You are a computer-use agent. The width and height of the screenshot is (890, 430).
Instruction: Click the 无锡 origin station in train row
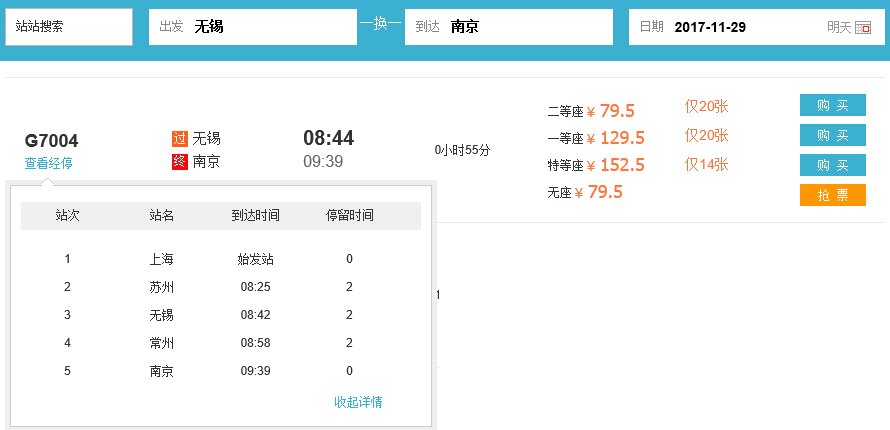point(207,138)
